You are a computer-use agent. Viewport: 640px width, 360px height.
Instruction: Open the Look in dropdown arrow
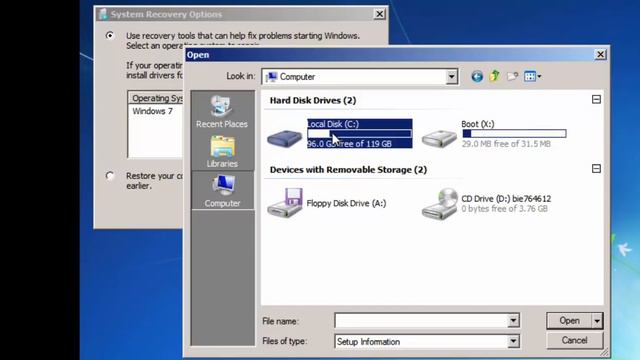[x=451, y=77]
